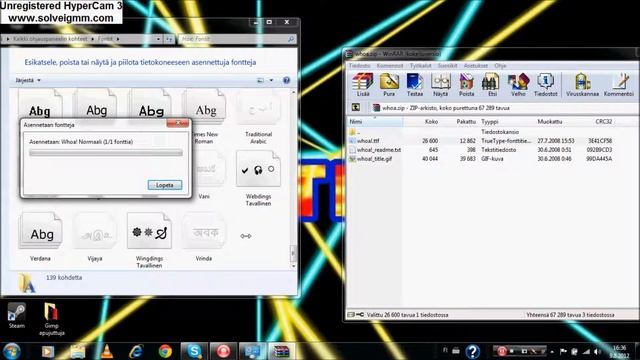
Task: Open the Velho (Wizard) tool in WinRAR
Action: 518,84
